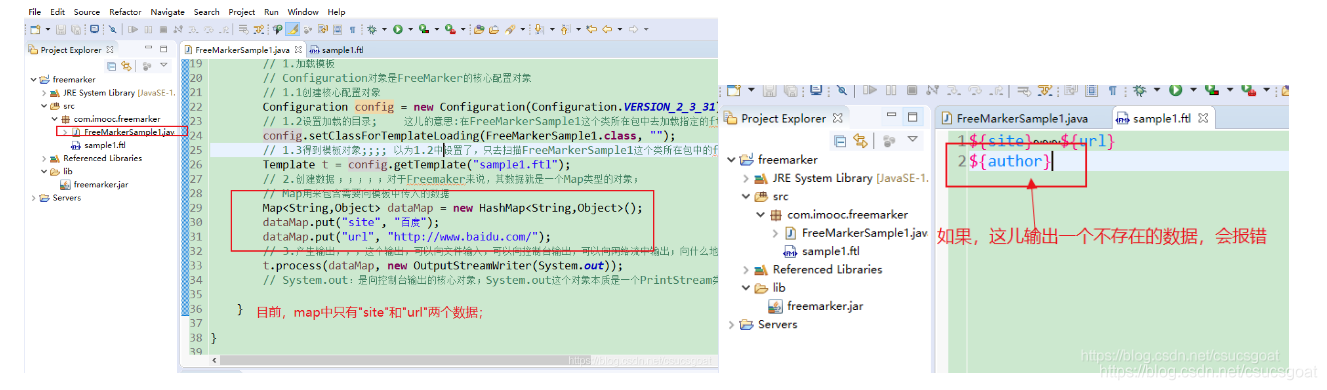Click the Show Whitespace pilcrow icon in the left toolbar
The width and height of the screenshot is (1327, 390).
point(352,29)
